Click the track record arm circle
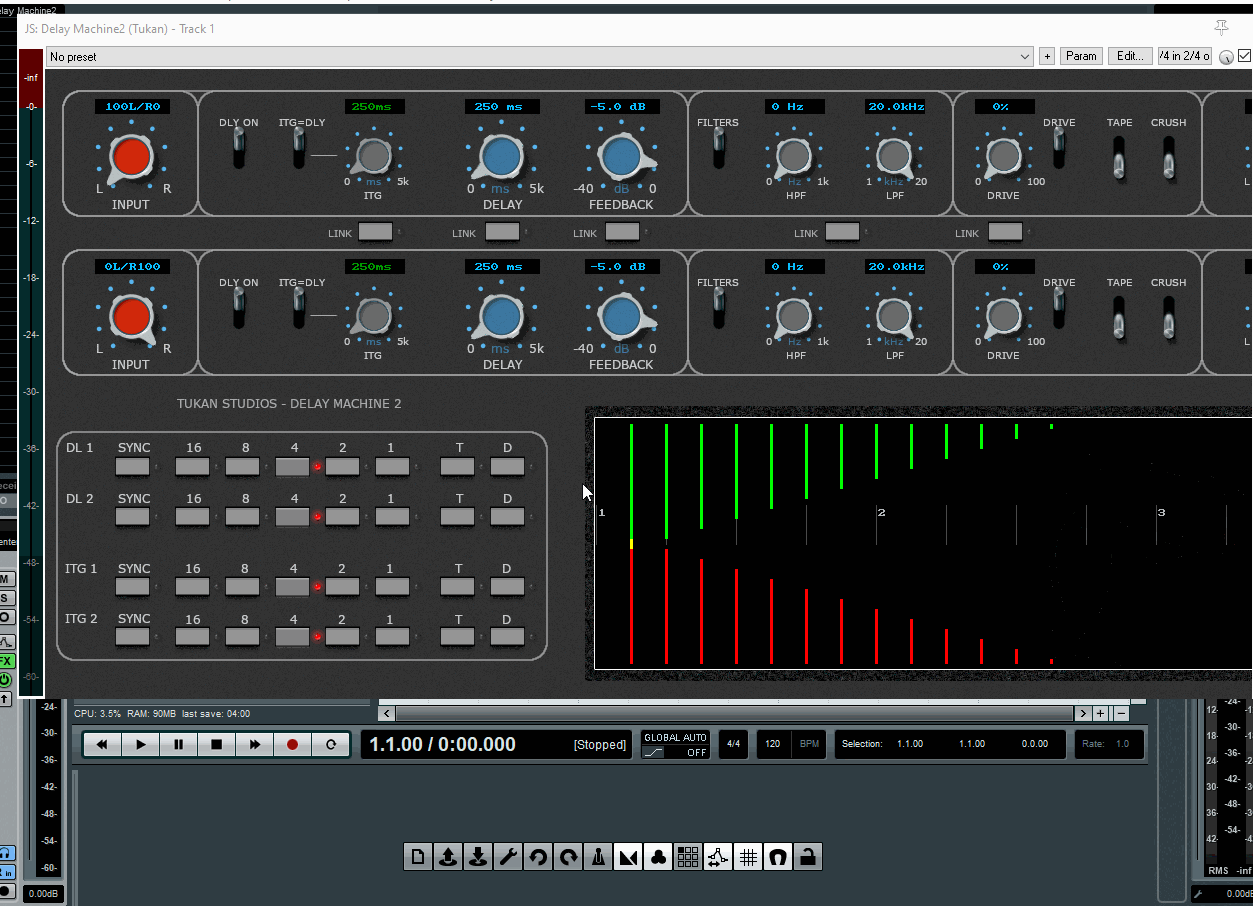The image size is (1253, 906). [x=6, y=890]
